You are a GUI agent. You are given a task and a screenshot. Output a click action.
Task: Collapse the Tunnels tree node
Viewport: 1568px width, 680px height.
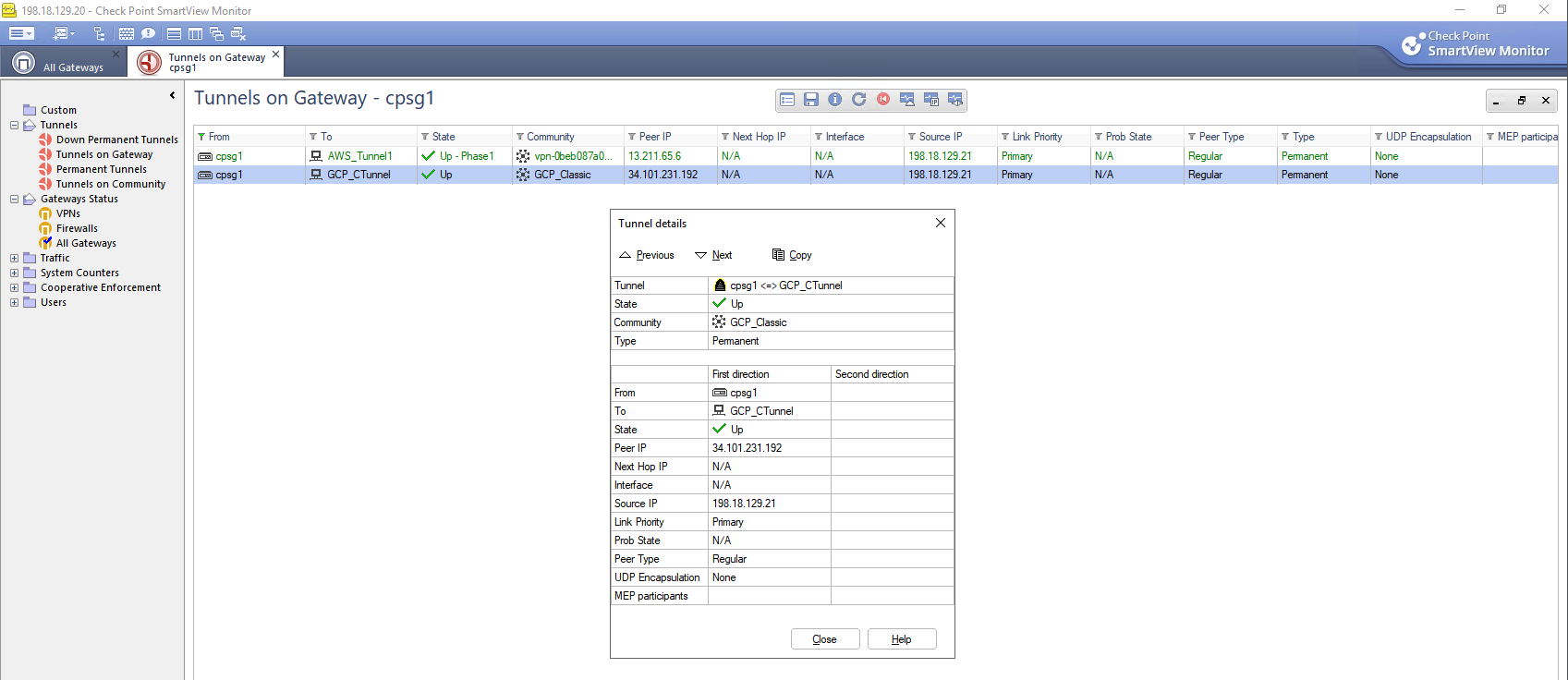(14, 125)
